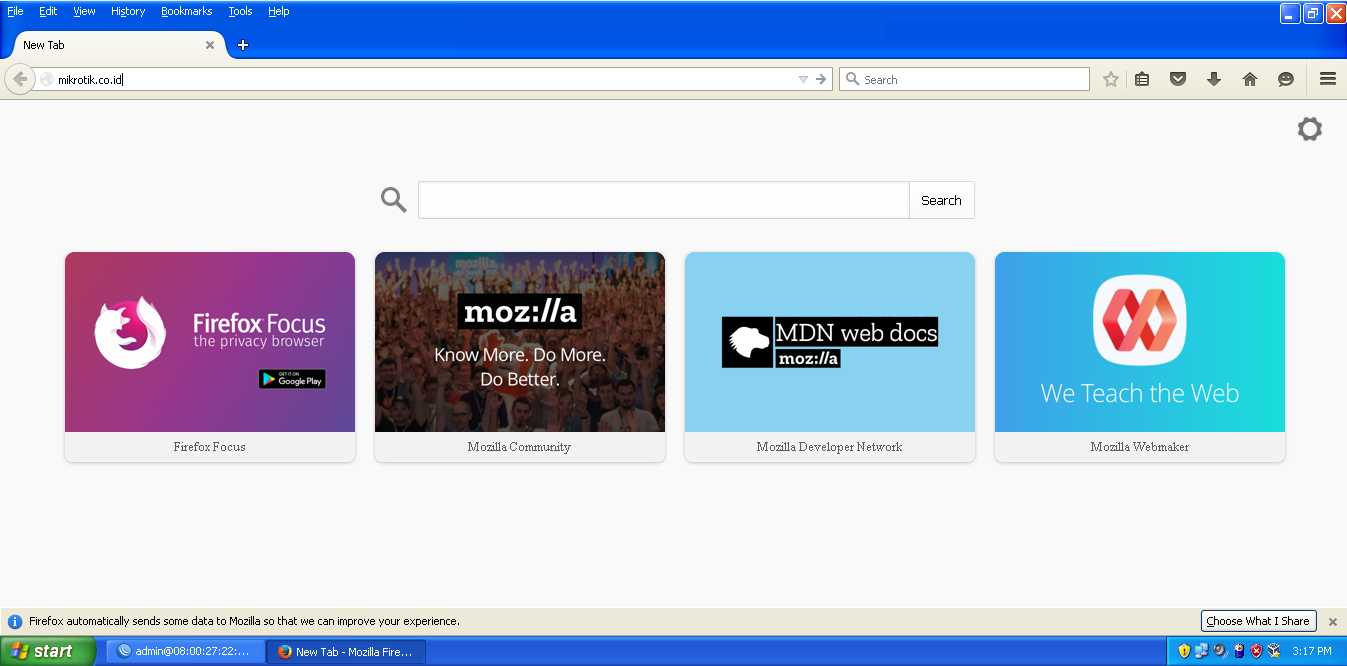Screen dimensions: 1347x666
Task: Click the Search button on page
Action: pos(941,200)
